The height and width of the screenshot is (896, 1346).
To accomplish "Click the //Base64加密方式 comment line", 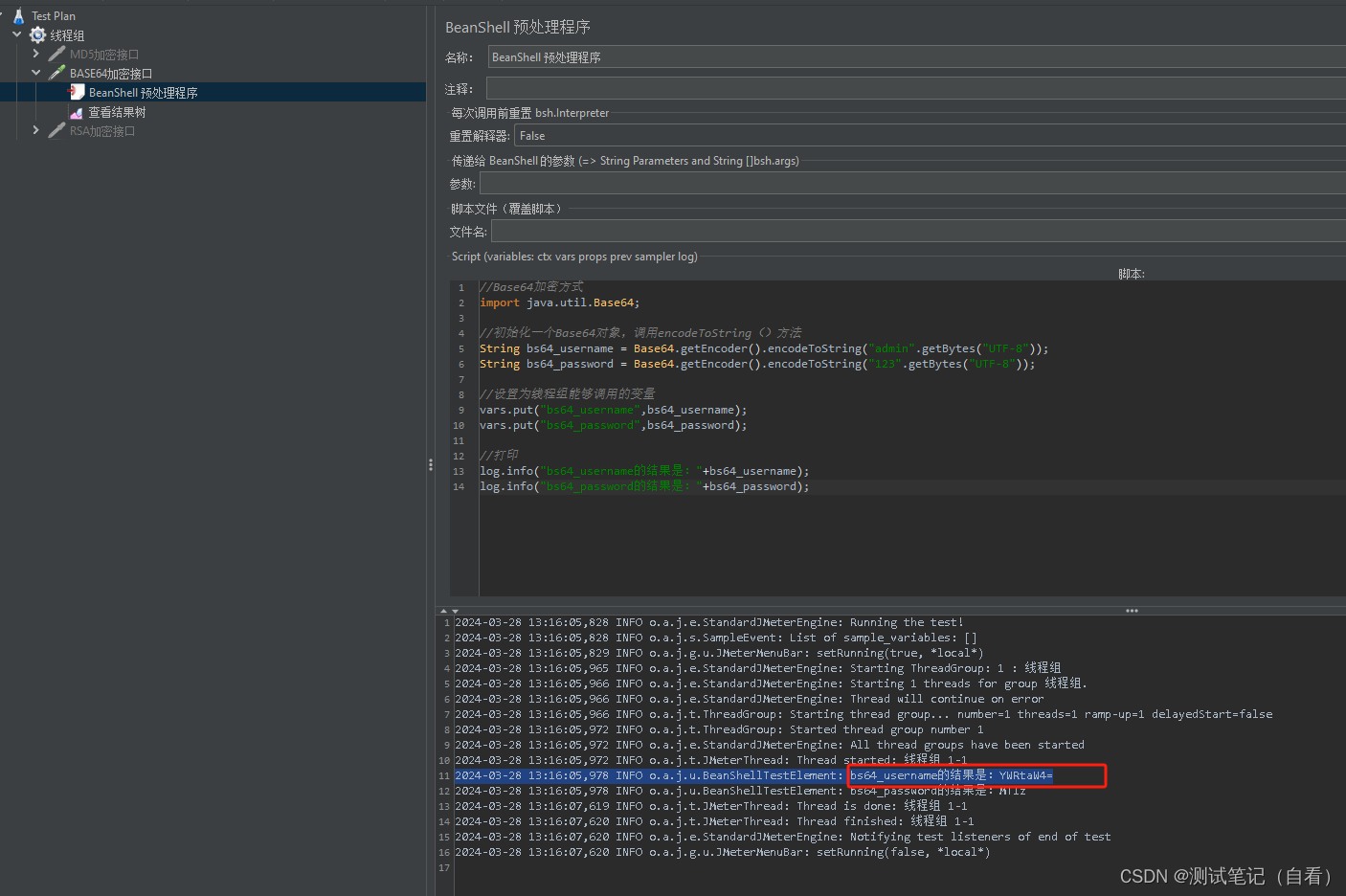I will click(x=531, y=287).
